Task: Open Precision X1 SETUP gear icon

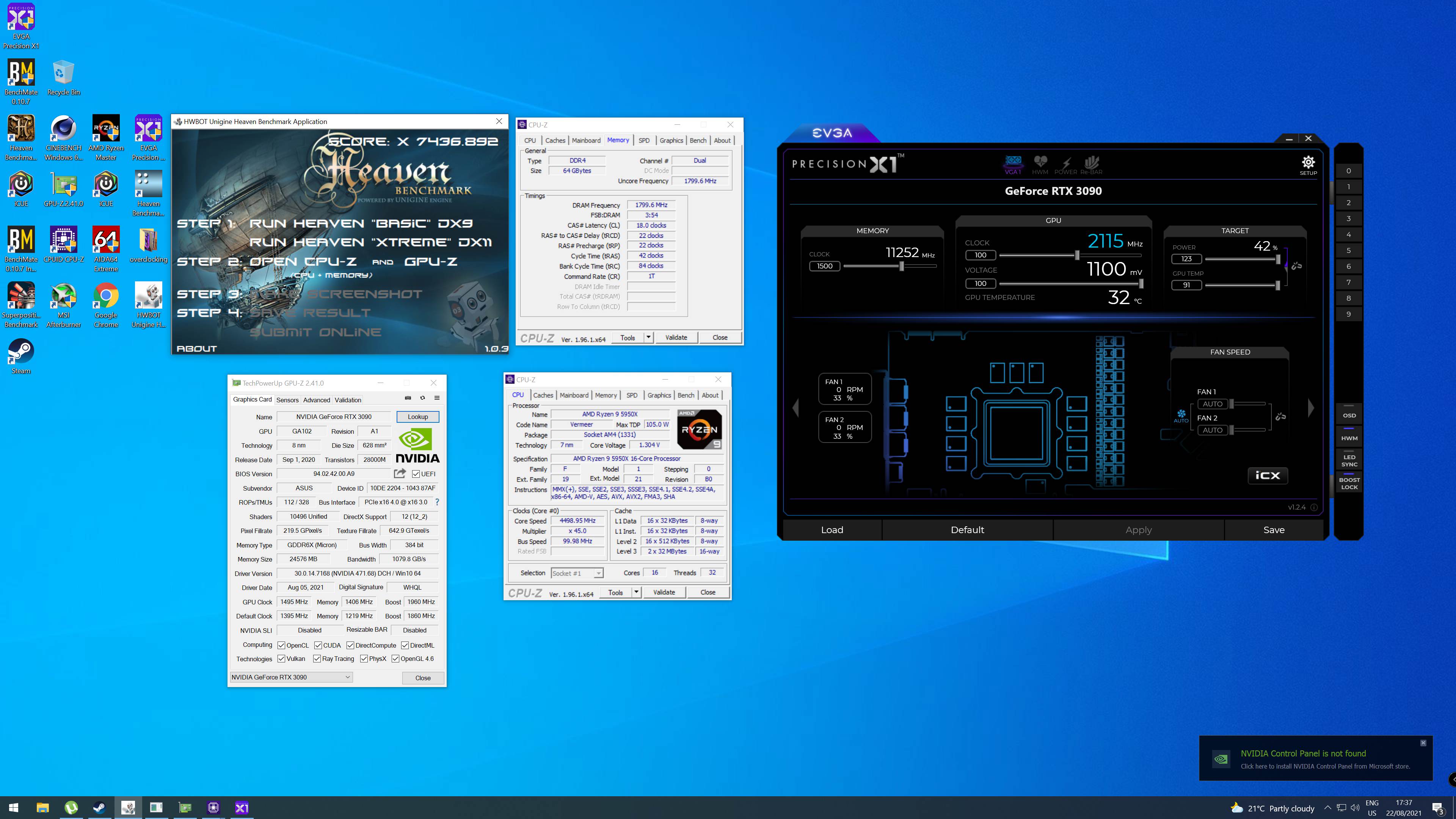Action: pyautogui.click(x=1308, y=165)
